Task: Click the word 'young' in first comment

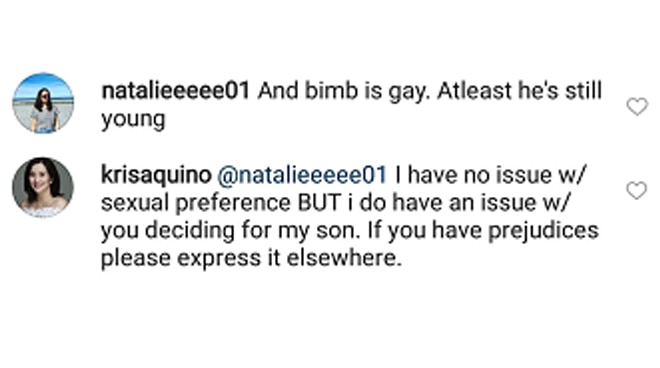Action: 133,120
